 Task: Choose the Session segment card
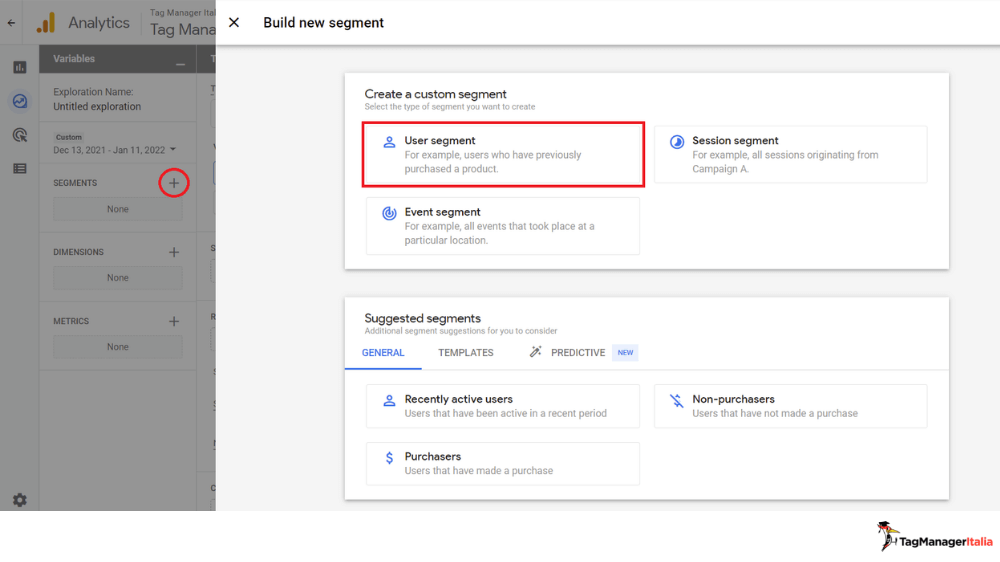coord(791,154)
